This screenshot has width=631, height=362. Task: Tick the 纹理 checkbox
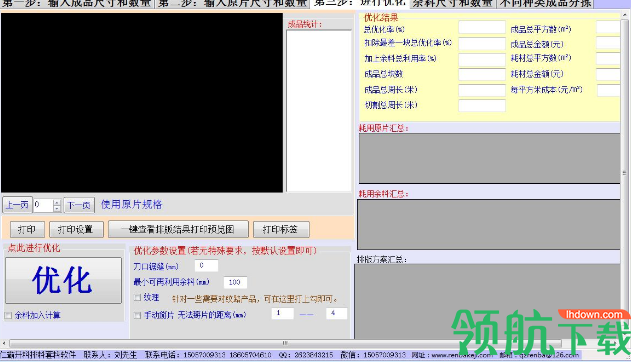click(138, 298)
